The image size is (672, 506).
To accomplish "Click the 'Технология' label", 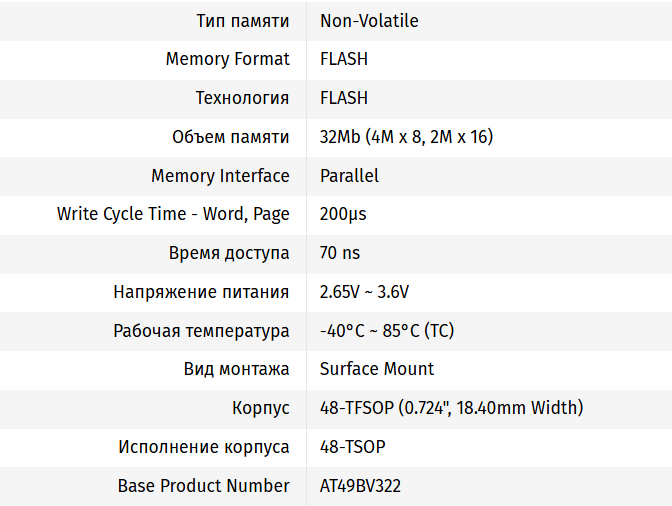I will (x=242, y=98).
